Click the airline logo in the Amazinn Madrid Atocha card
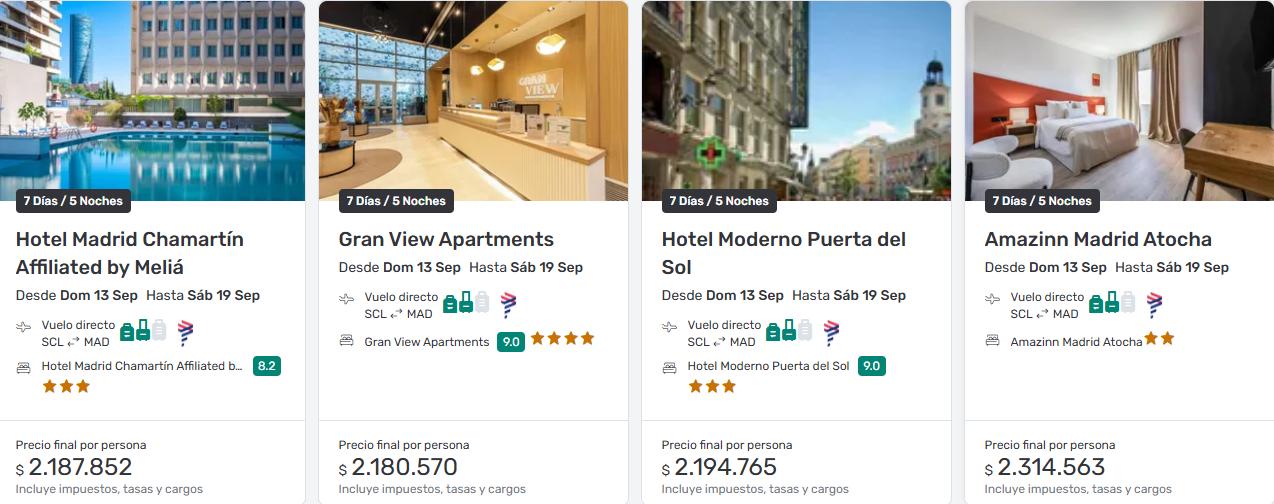 [x=1155, y=304]
